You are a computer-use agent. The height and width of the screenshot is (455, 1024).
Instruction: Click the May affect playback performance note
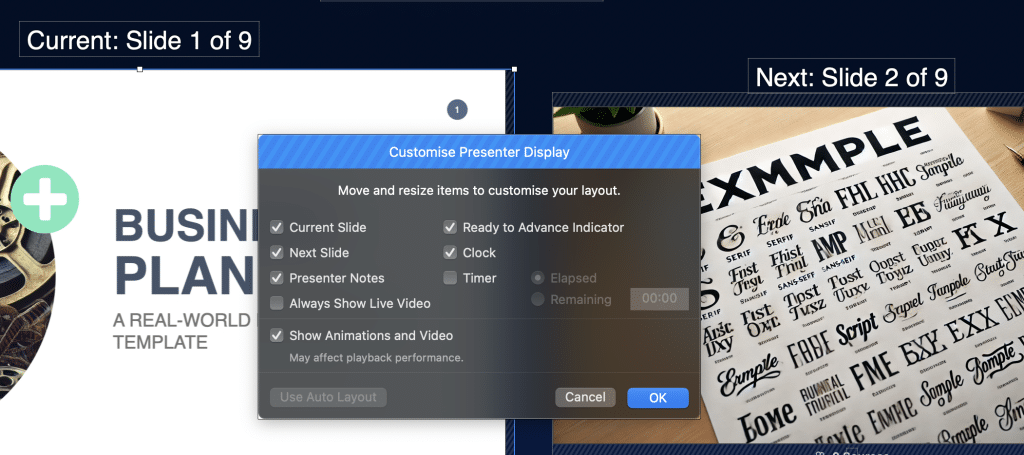click(x=376, y=358)
